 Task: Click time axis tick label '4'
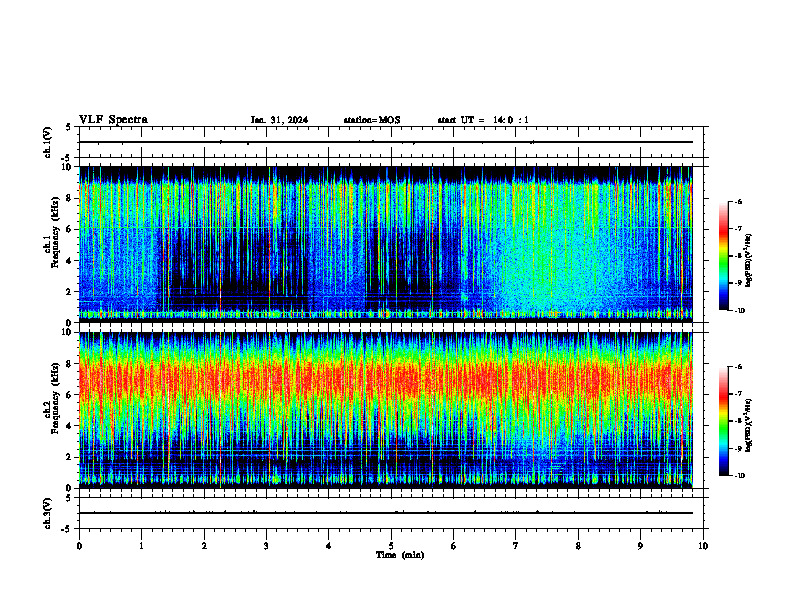(x=329, y=546)
